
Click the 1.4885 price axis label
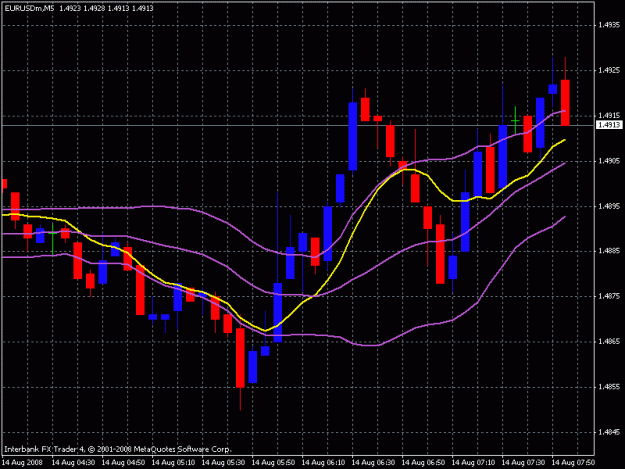[609, 251]
